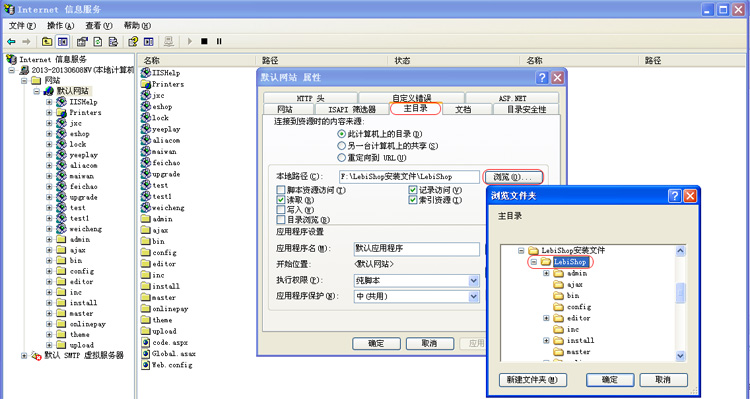The width and height of the screenshot is (750, 399).
Task: Click the 浏览 button next to local path
Action: point(513,177)
